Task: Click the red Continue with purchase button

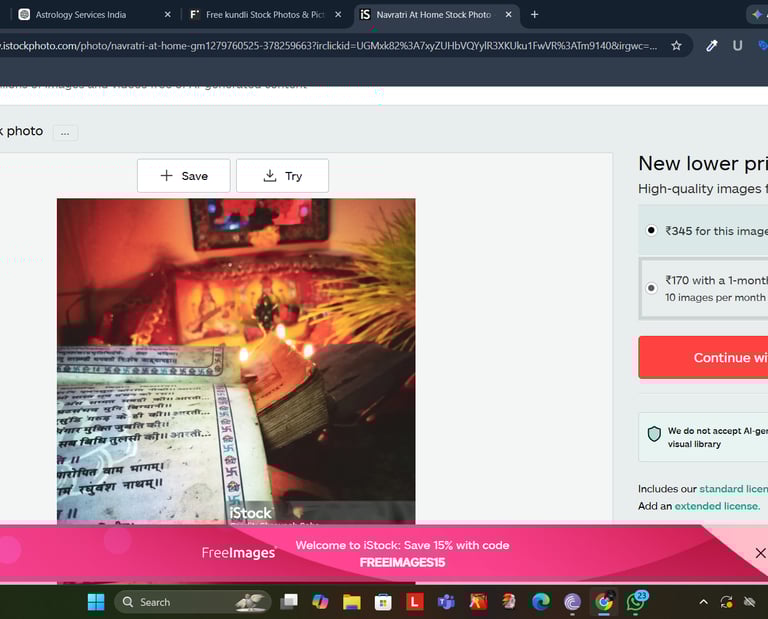Action: (703, 357)
